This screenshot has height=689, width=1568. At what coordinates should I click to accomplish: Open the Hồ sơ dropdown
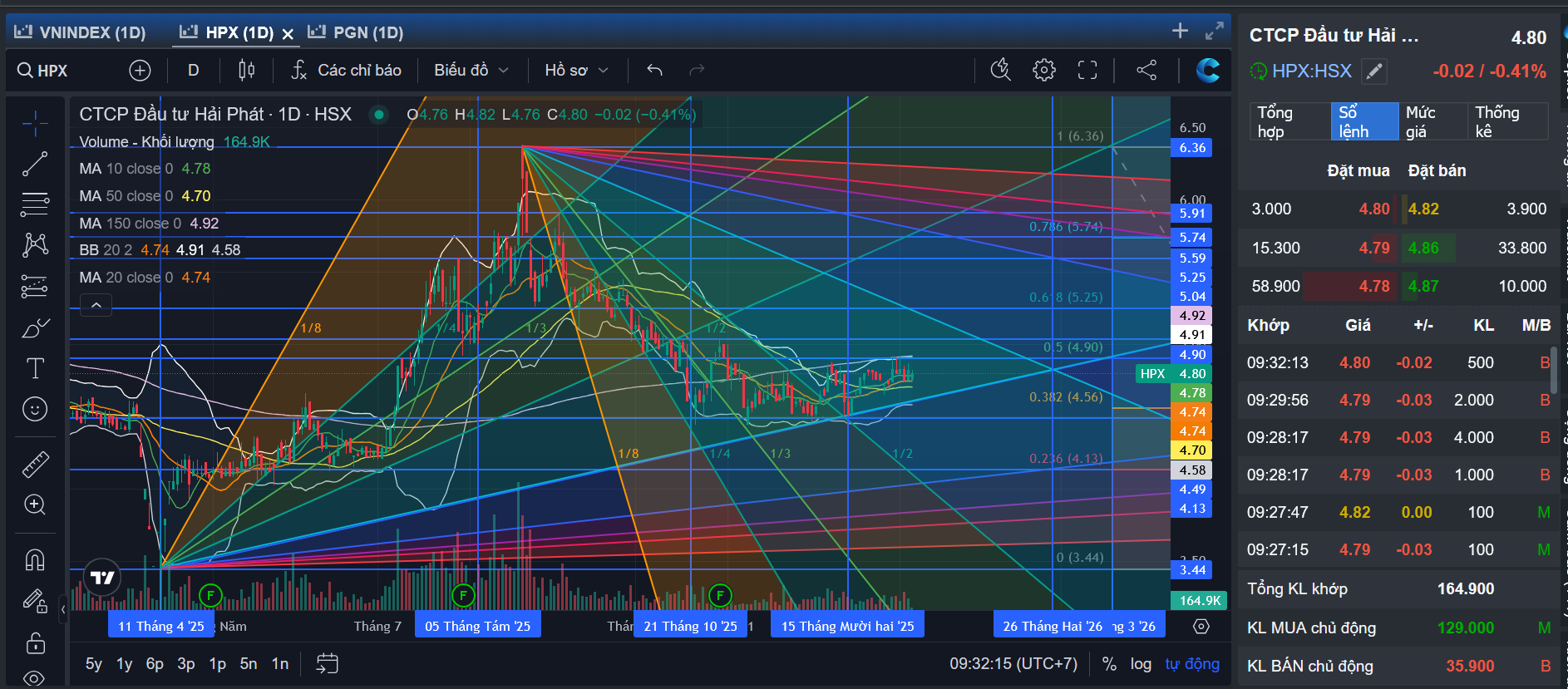(577, 71)
